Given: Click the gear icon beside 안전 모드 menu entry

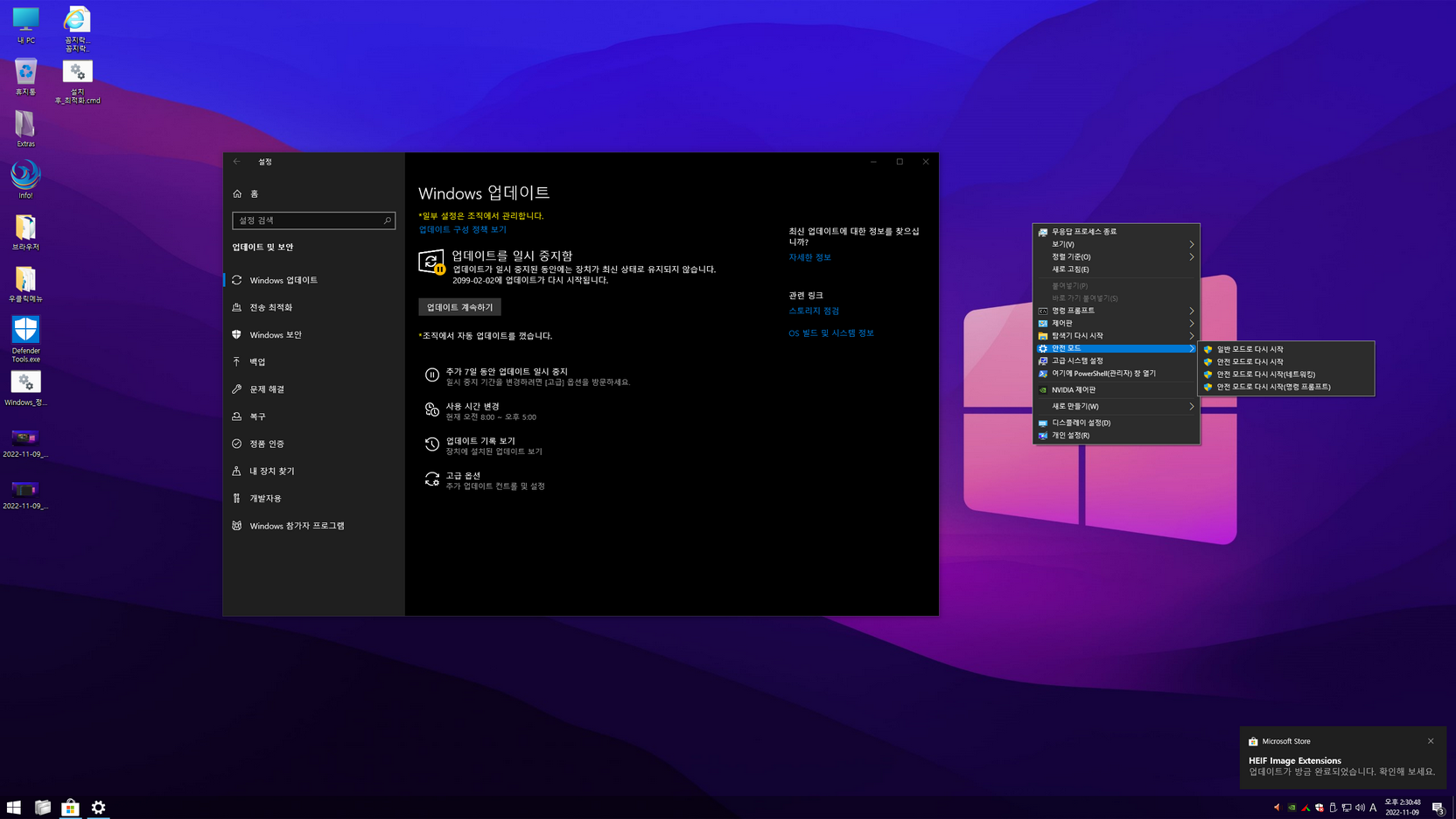Looking at the screenshot, I should [1043, 348].
